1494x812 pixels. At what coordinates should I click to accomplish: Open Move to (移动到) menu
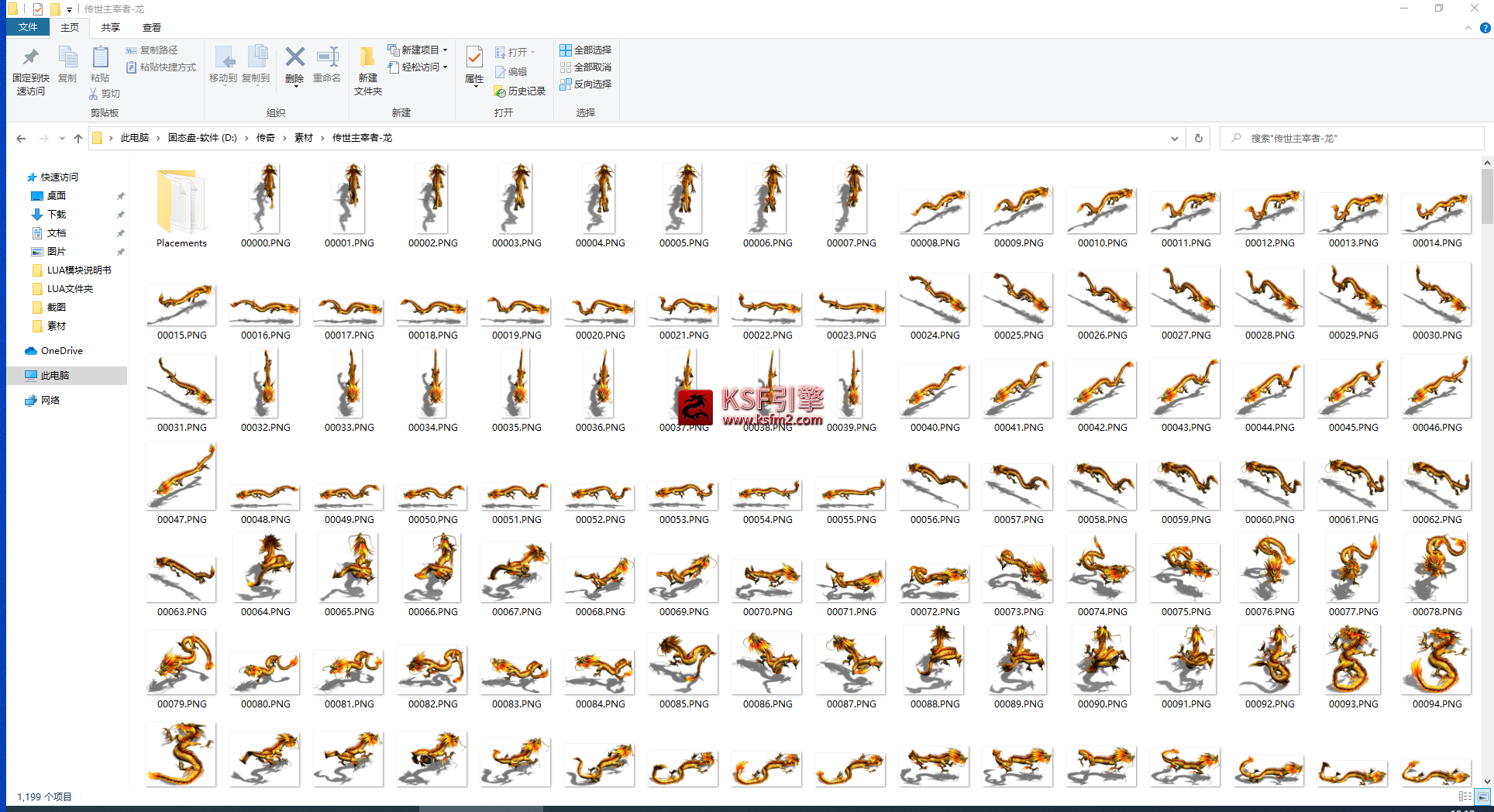click(x=223, y=66)
